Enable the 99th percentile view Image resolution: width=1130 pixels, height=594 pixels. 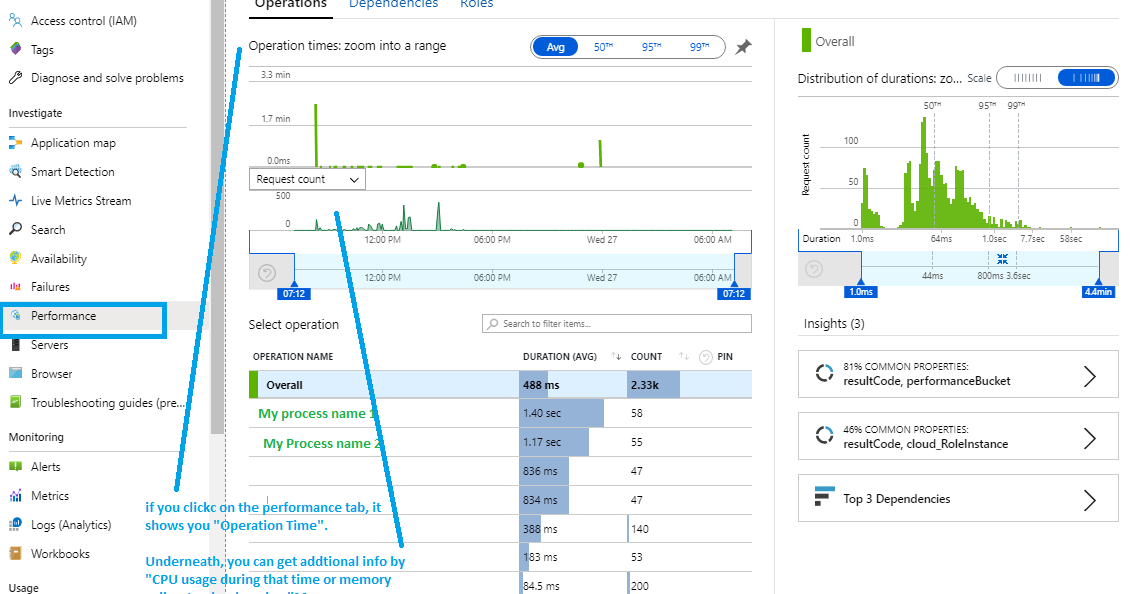click(x=702, y=46)
